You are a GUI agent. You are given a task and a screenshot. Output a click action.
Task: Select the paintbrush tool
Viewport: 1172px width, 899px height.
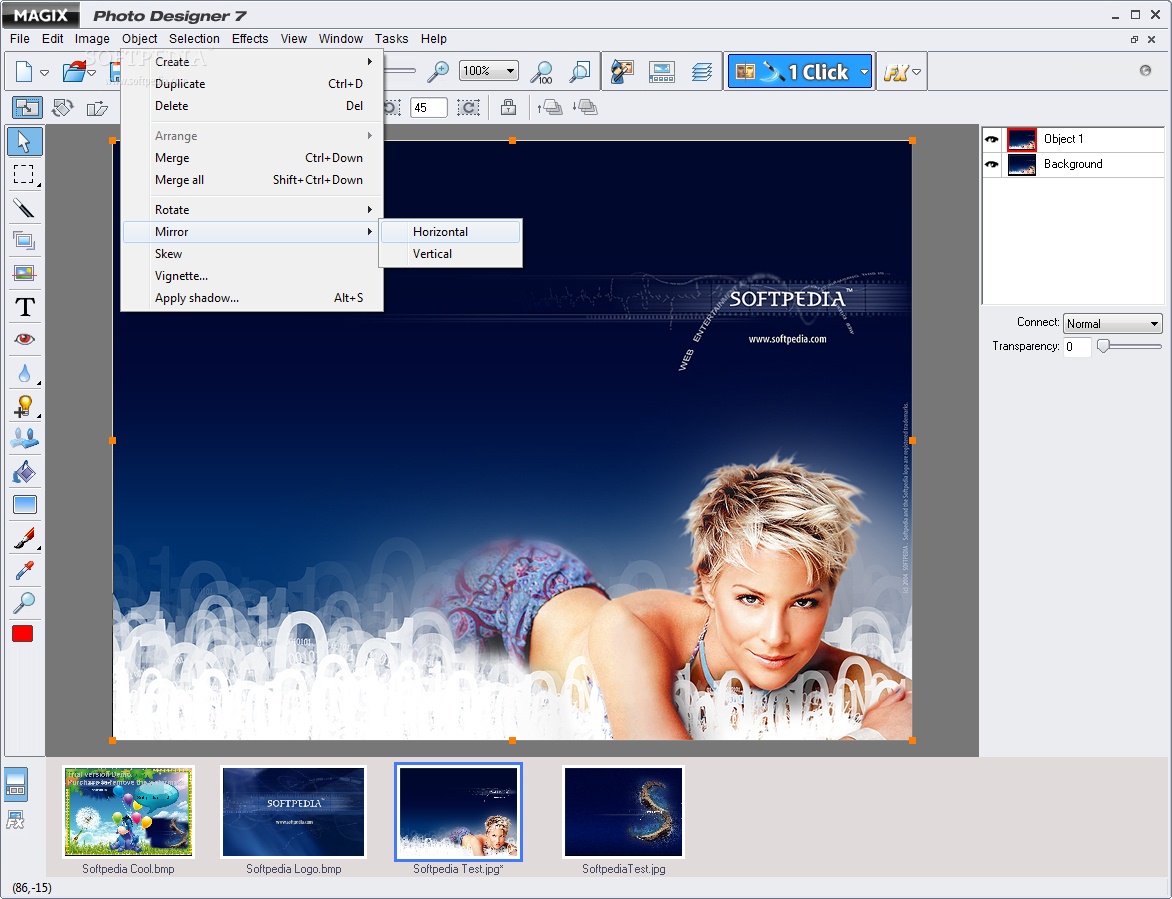[24, 537]
